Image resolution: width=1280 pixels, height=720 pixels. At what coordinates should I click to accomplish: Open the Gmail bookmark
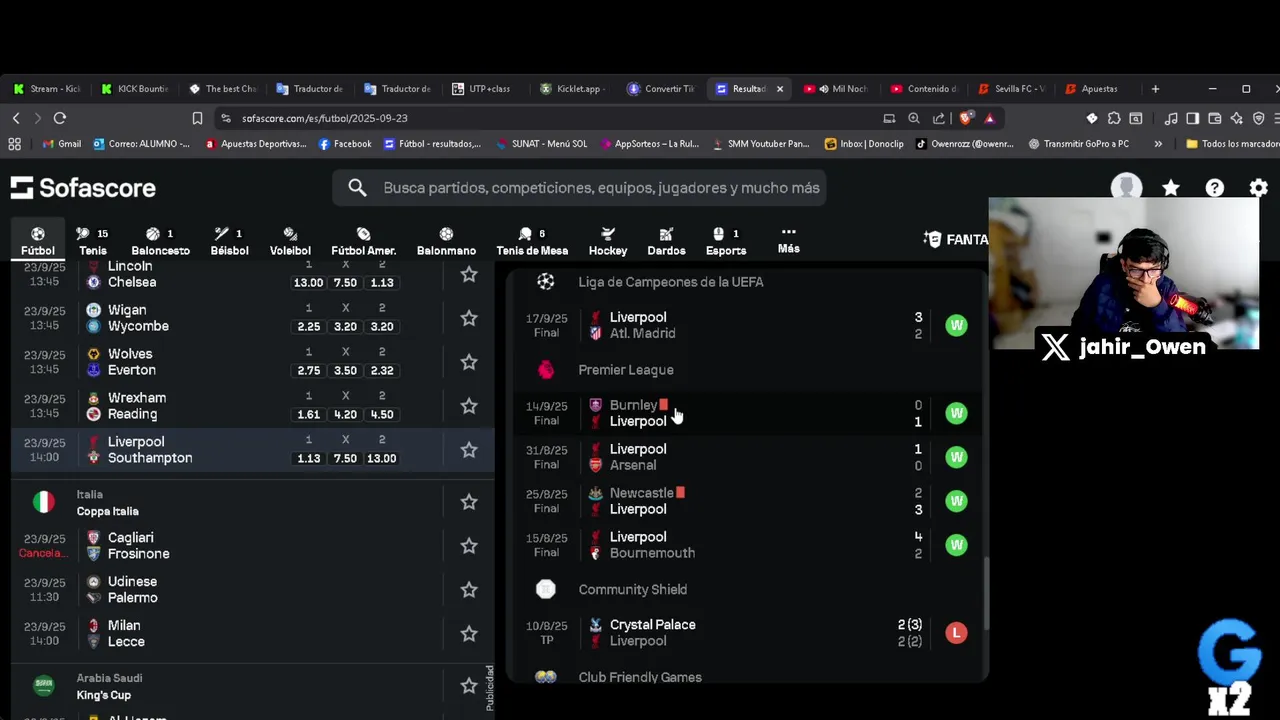coord(62,144)
